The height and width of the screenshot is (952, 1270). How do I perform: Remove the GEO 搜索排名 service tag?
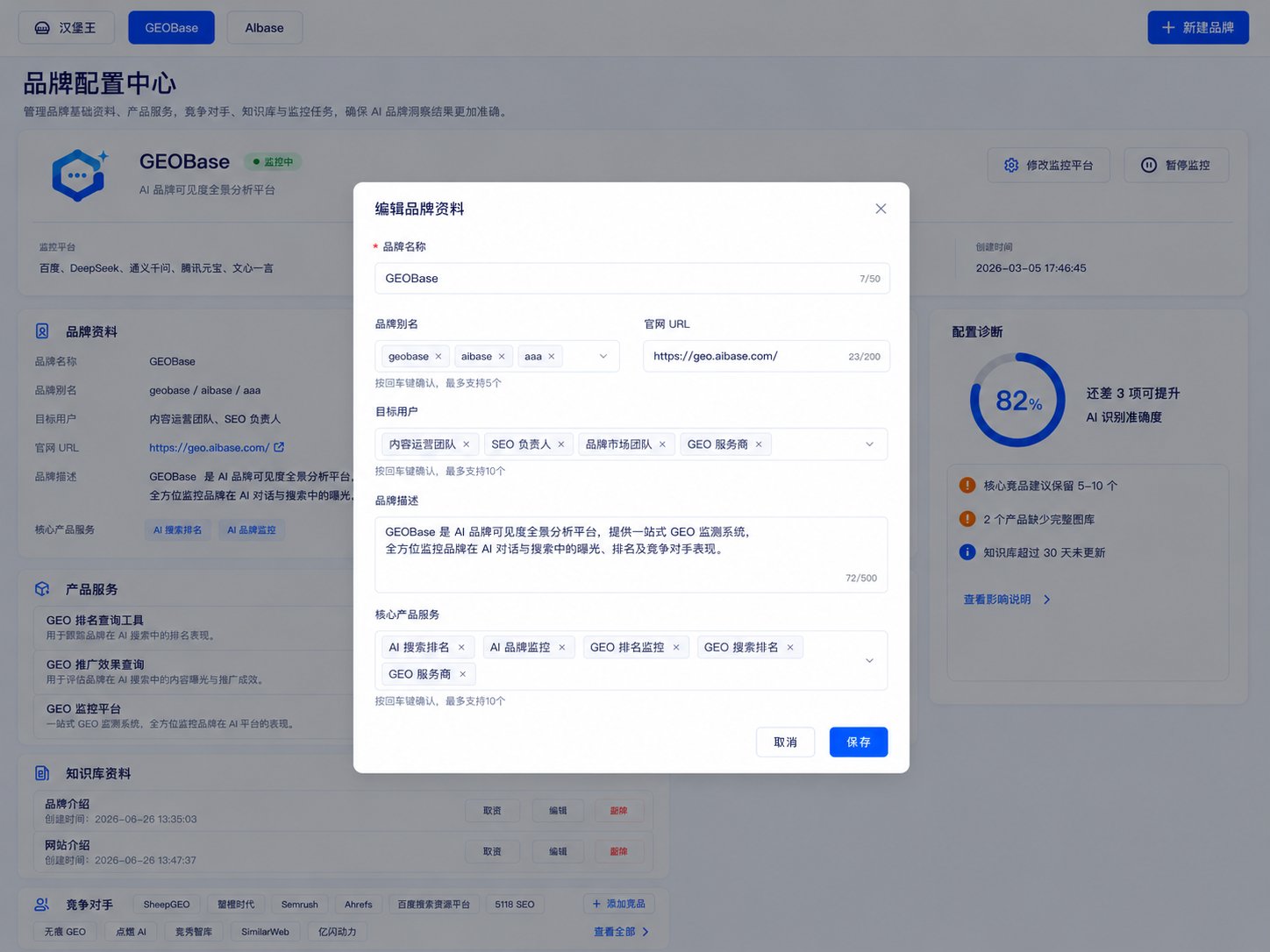[790, 648]
